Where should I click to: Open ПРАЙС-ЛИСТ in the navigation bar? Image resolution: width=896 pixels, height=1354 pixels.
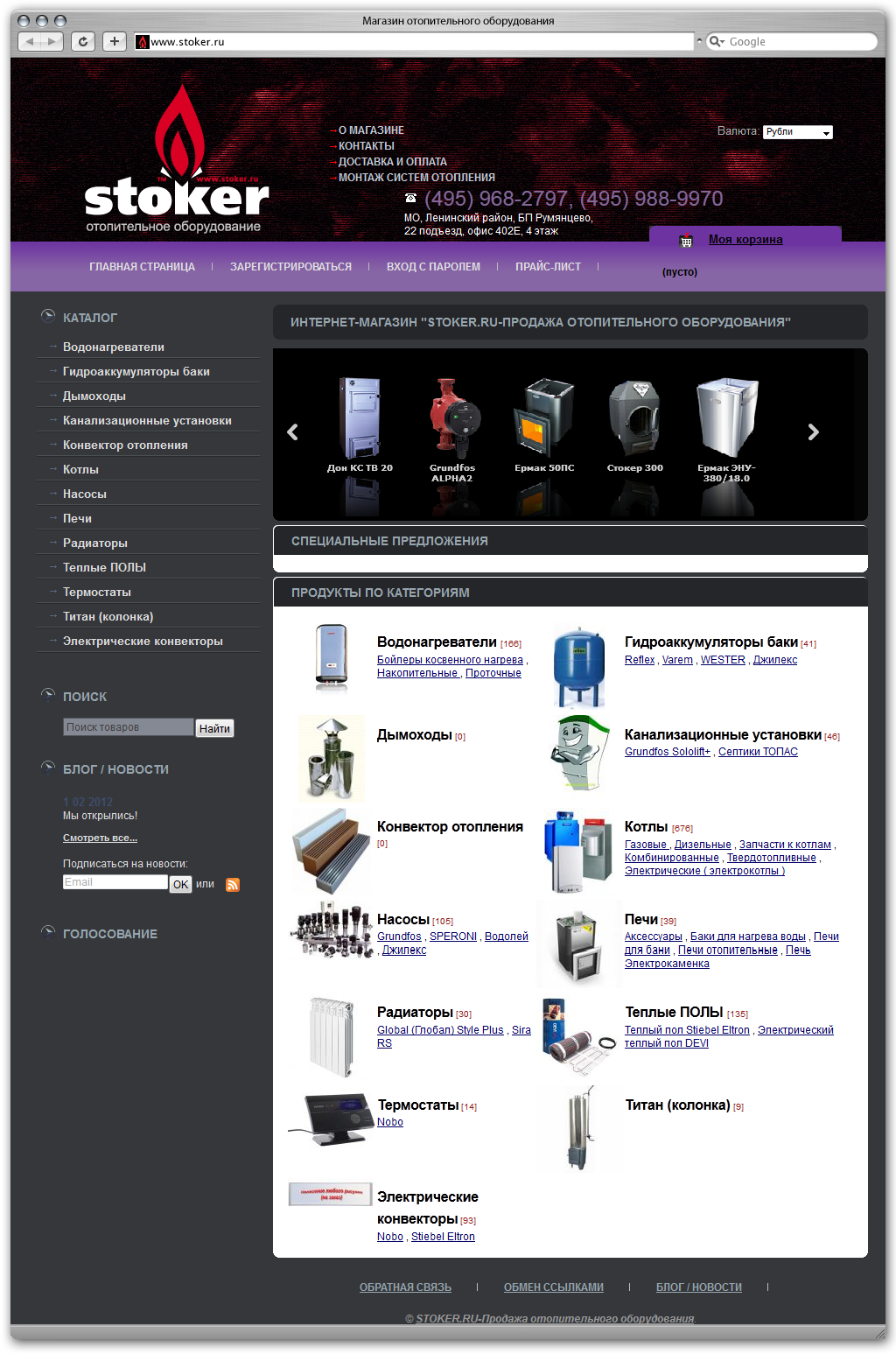[548, 267]
